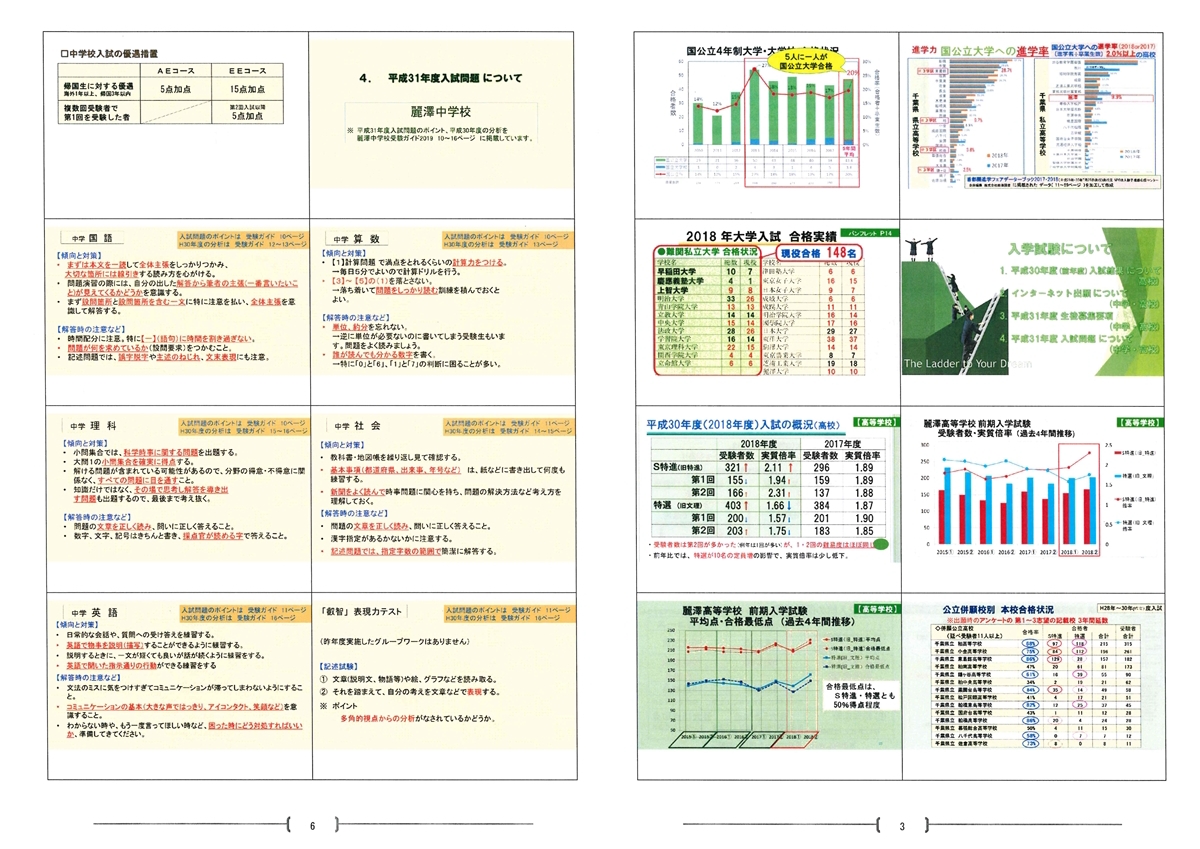Click the '4. 平成31年度入試問題 について' slide title
Image resolution: width=1200 pixels, height=849 pixels.
click(441, 77)
